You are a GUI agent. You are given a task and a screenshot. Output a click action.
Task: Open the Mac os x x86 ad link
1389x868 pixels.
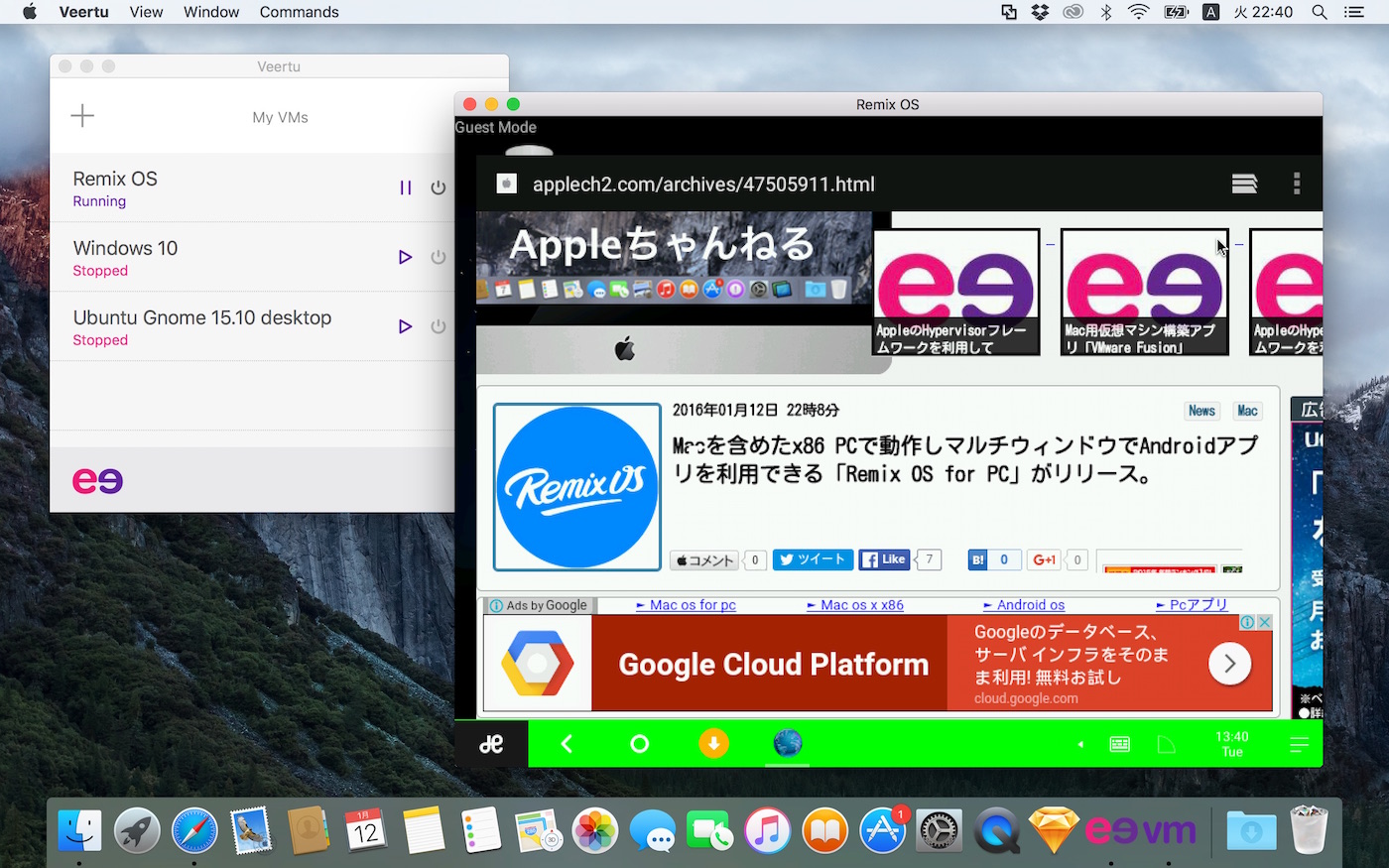855,605
